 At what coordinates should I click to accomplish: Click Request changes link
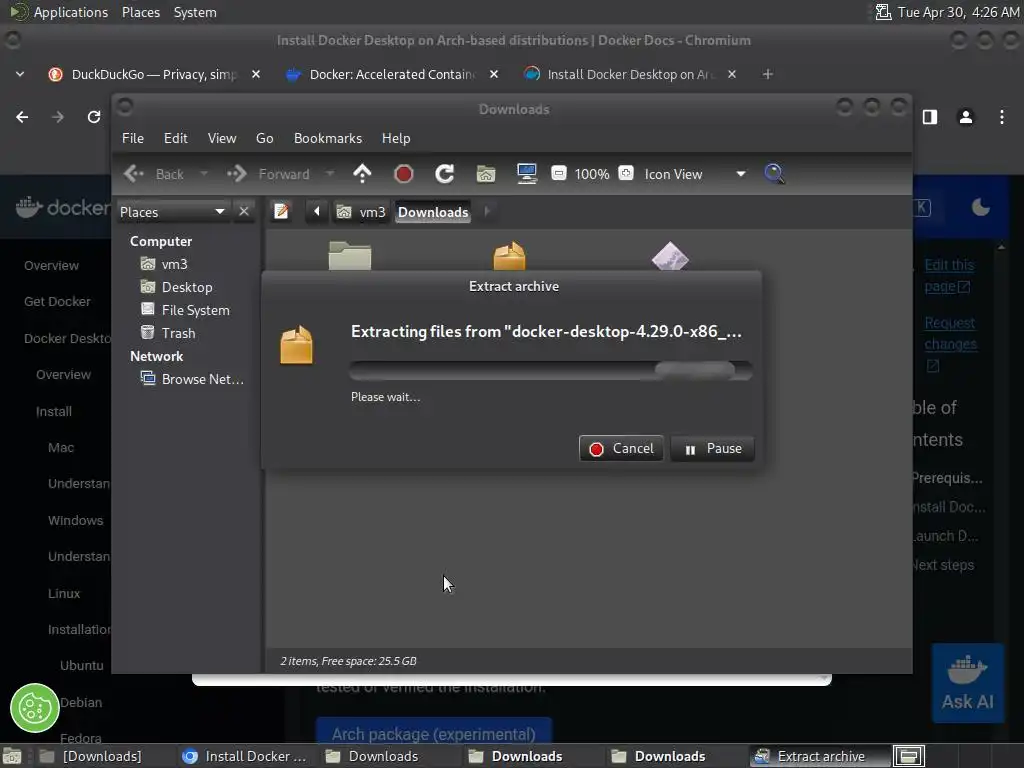tap(951, 344)
